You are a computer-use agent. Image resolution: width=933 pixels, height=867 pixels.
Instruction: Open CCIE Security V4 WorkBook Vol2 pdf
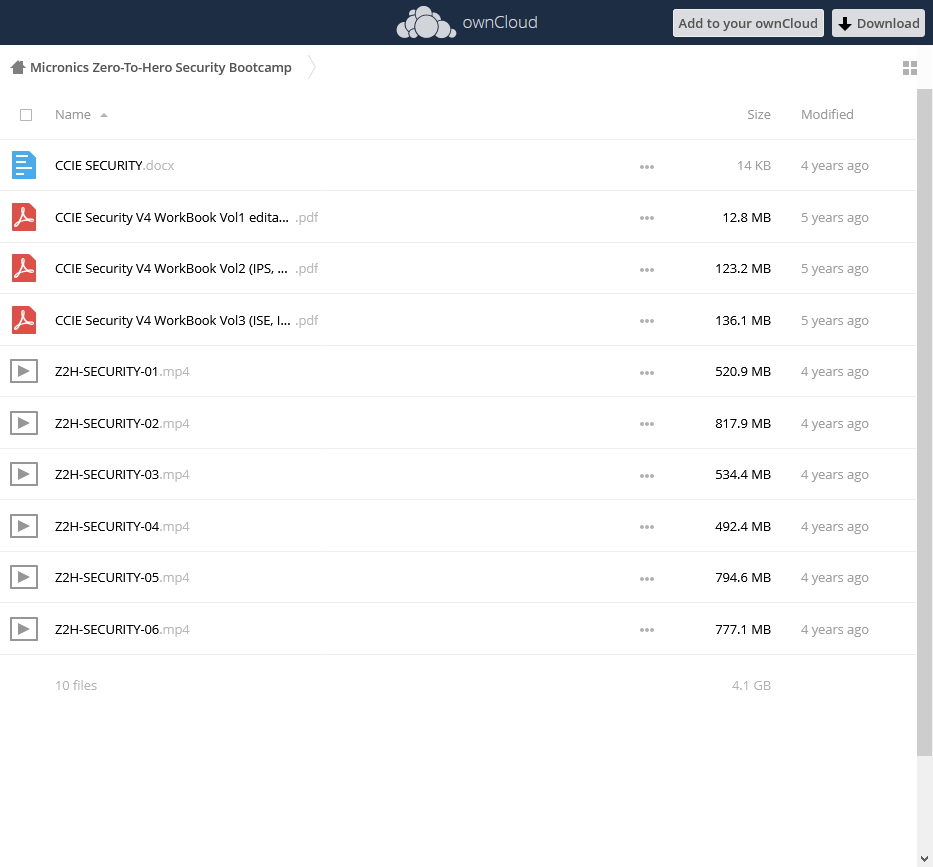[x=186, y=268]
